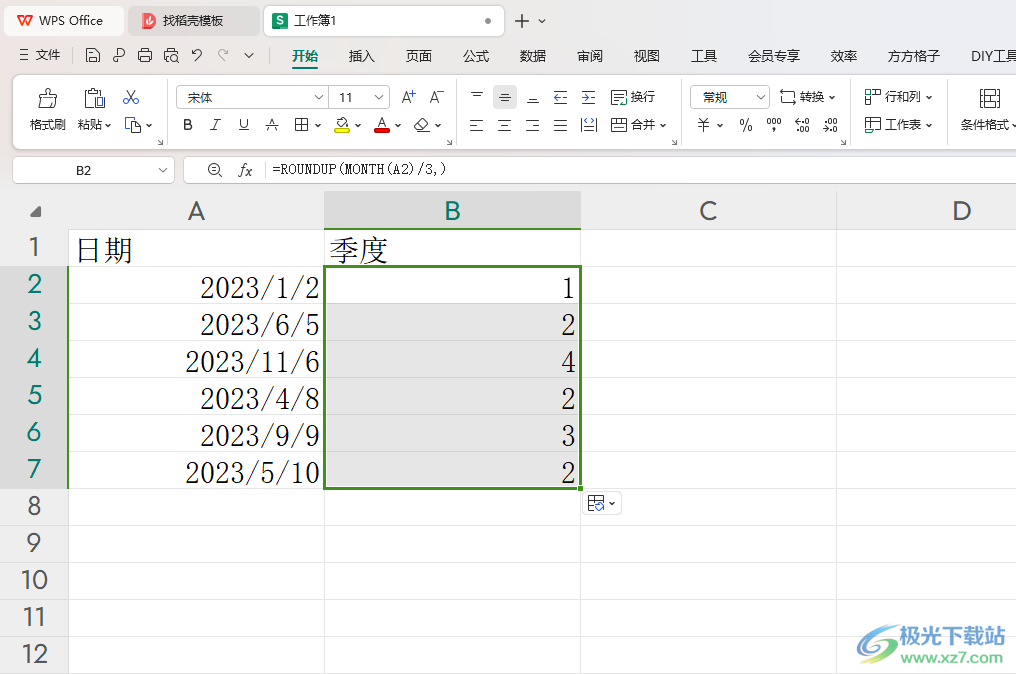Click the Print icon in quick toolbar
The height and width of the screenshot is (674, 1016).
click(145, 56)
